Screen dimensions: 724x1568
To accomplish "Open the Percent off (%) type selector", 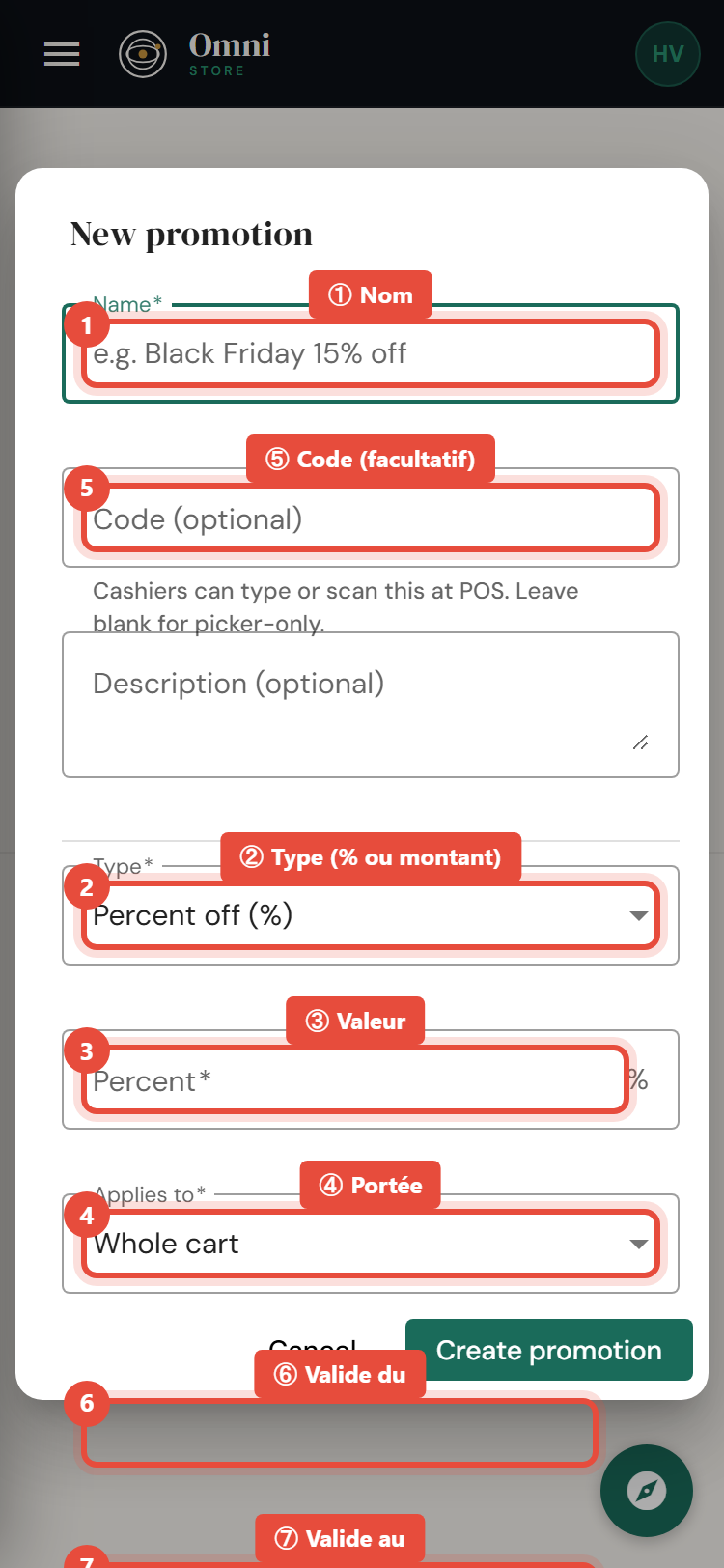I will pyautogui.click(x=371, y=915).
